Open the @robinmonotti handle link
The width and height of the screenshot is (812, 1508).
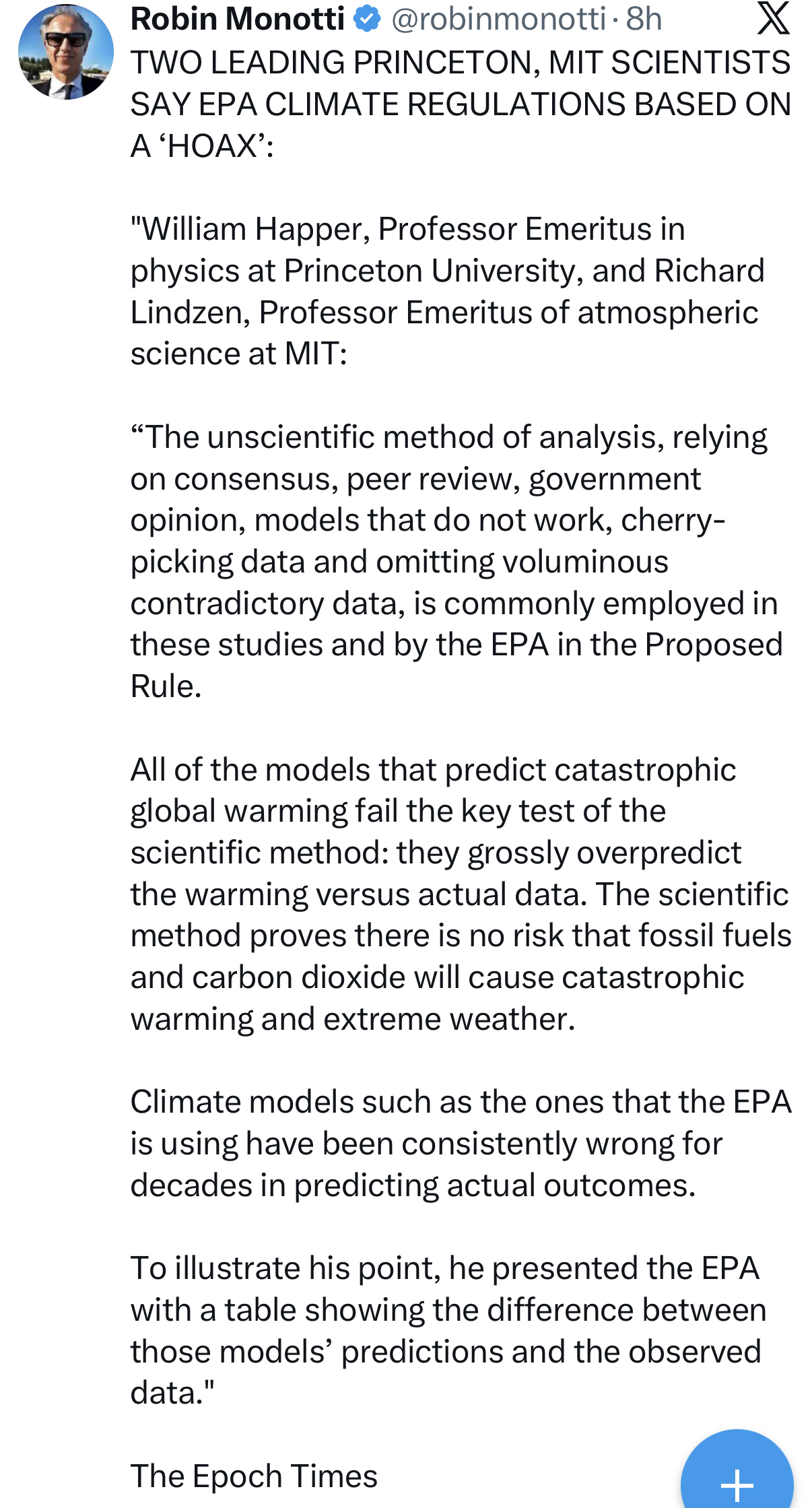pyautogui.click(x=498, y=19)
